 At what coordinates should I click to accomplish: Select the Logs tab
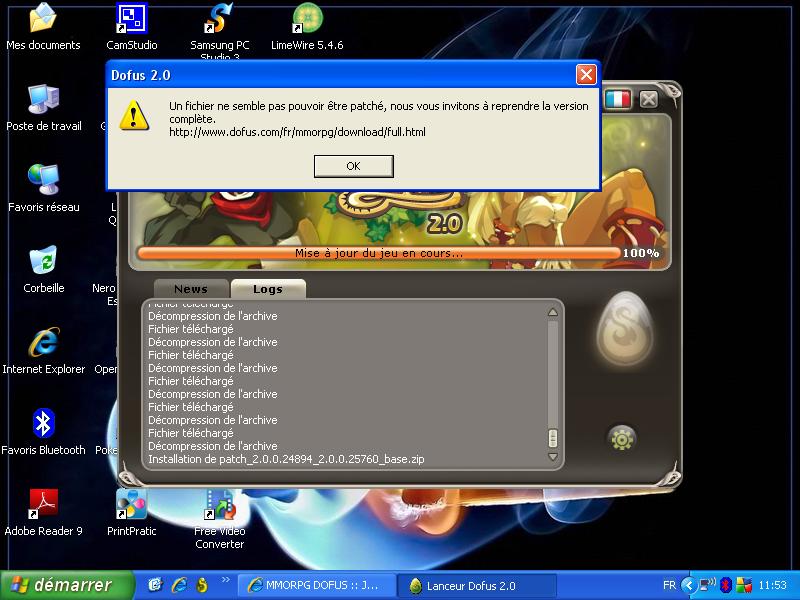coord(268,289)
